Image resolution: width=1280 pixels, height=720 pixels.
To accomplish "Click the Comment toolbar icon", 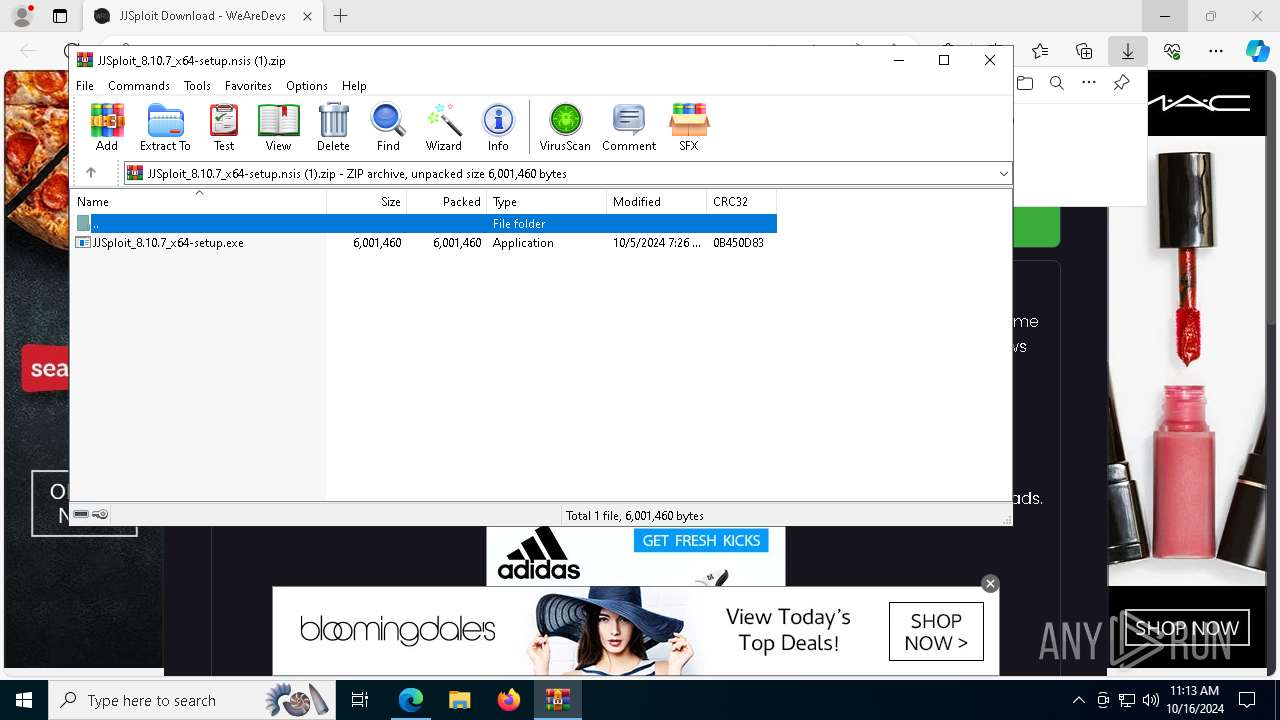I will tap(629, 127).
